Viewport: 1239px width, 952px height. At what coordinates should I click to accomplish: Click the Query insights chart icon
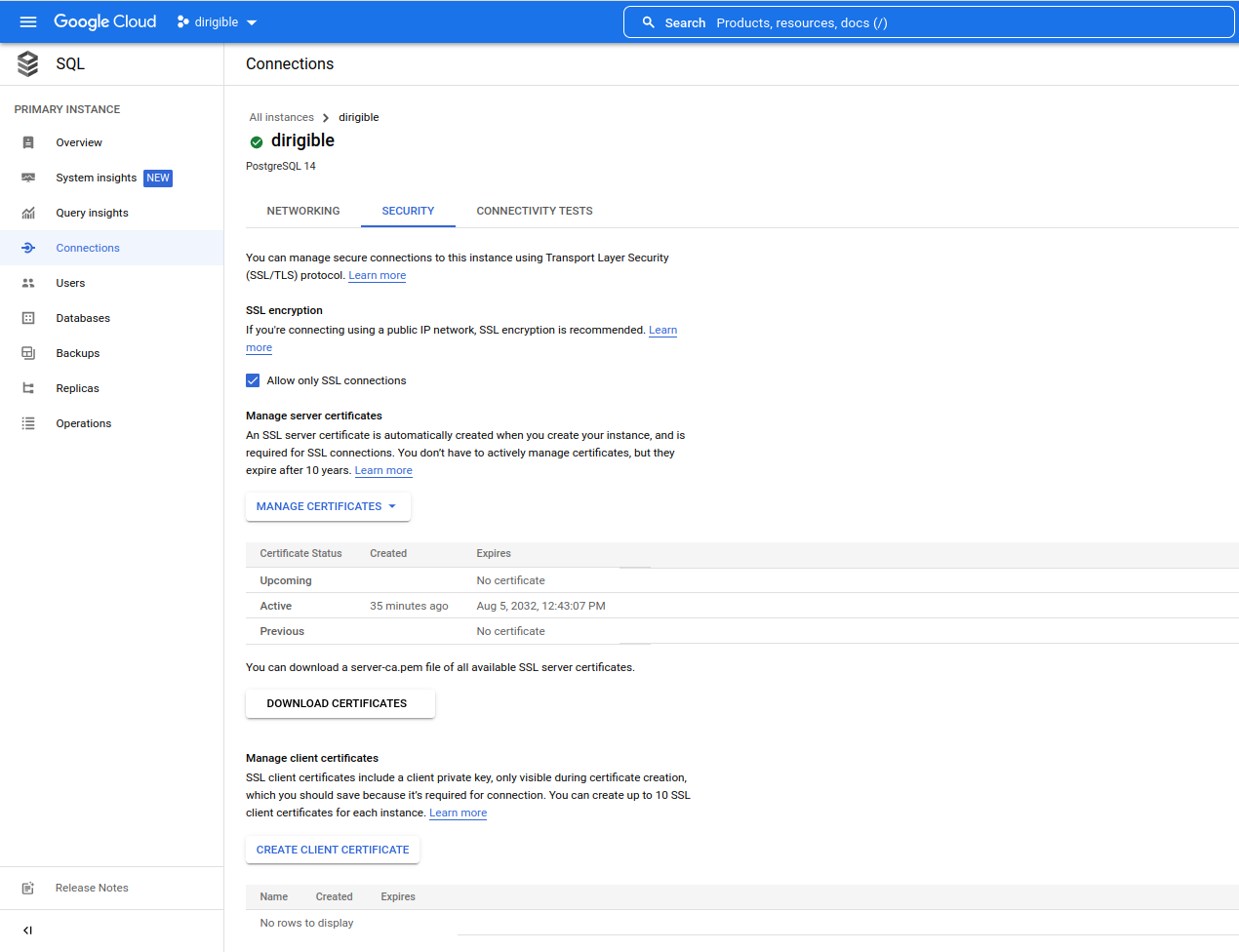pyautogui.click(x=28, y=213)
